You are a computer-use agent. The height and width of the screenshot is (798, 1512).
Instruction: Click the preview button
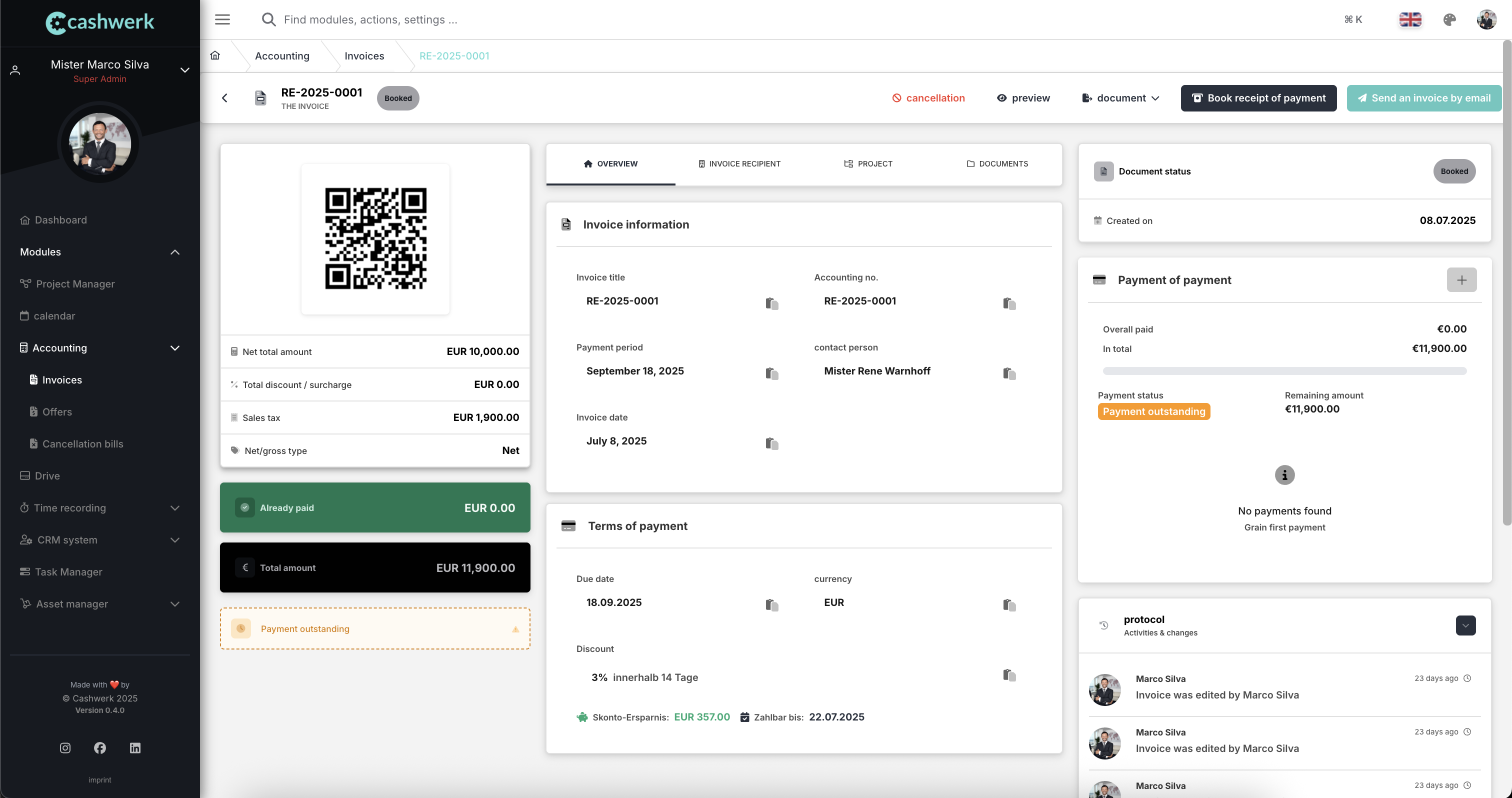[1023, 98]
